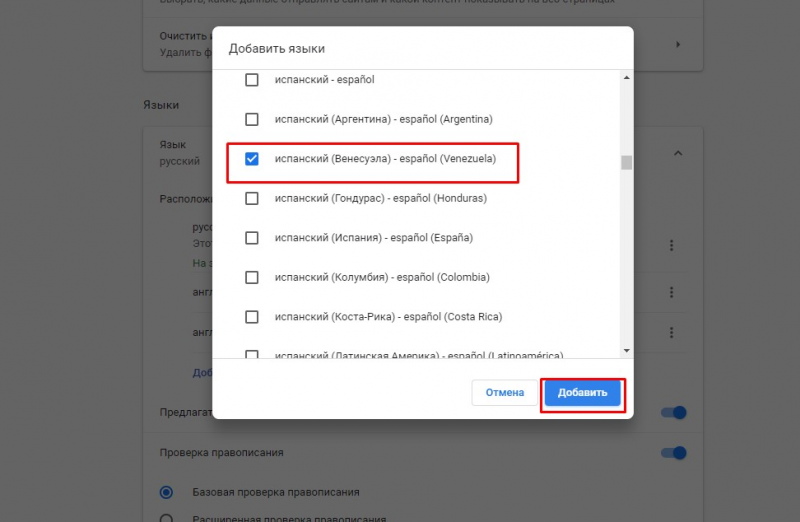Toggle the Предлагать перевод switch
This screenshot has height=522, width=800.
click(674, 413)
